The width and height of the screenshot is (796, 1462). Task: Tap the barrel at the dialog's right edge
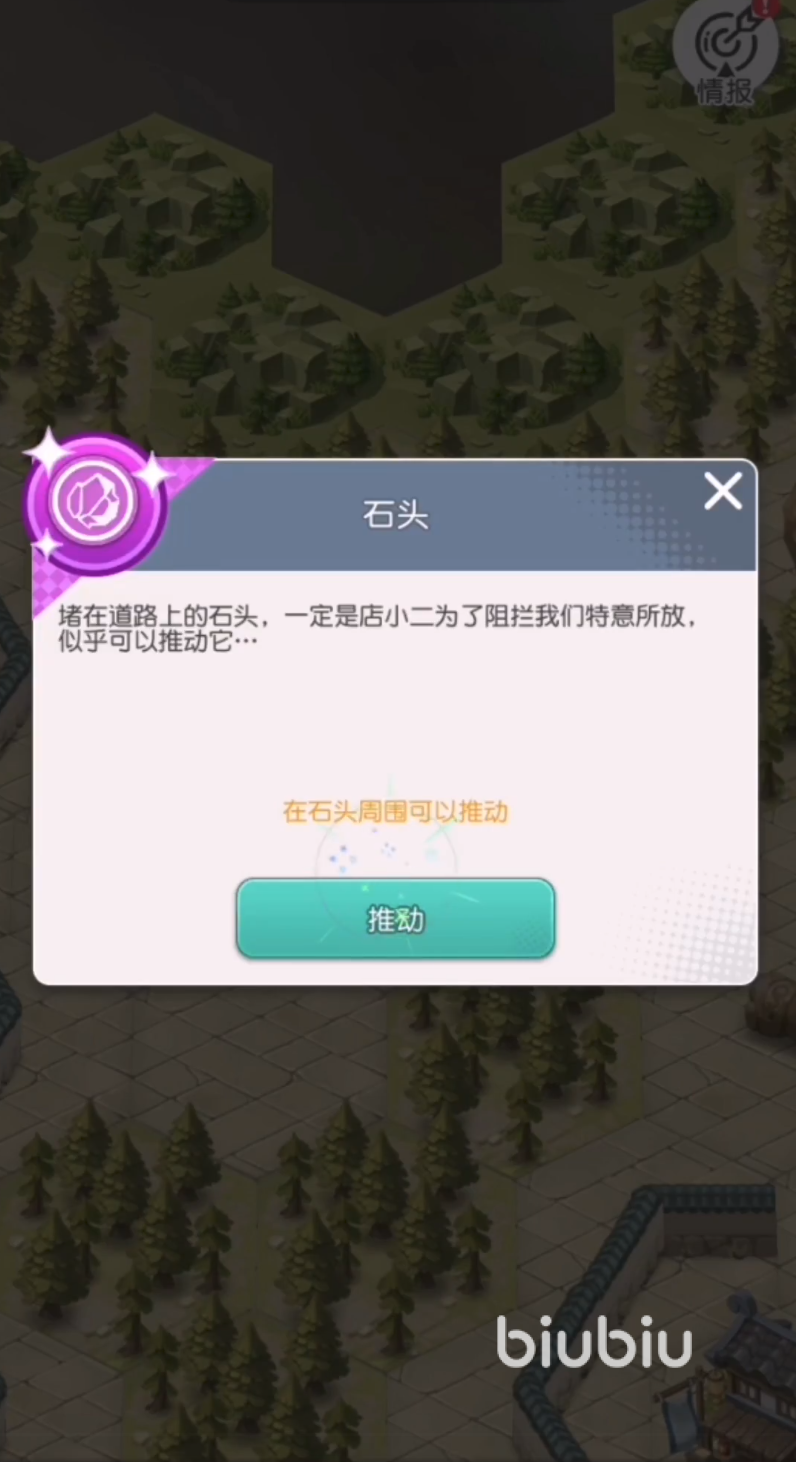pyautogui.click(x=772, y=1005)
